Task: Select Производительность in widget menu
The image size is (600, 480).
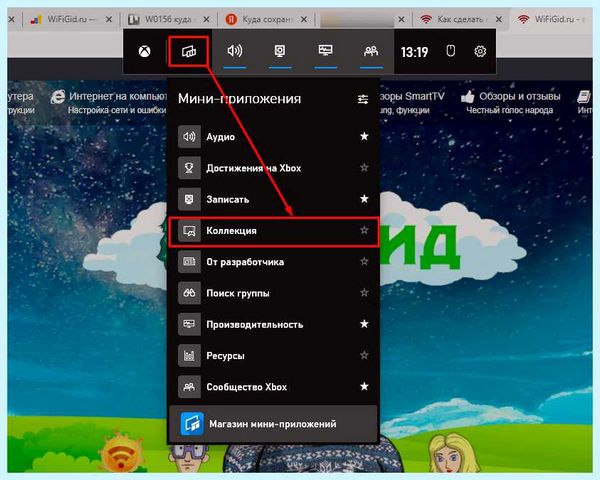Action: [x=273, y=325]
